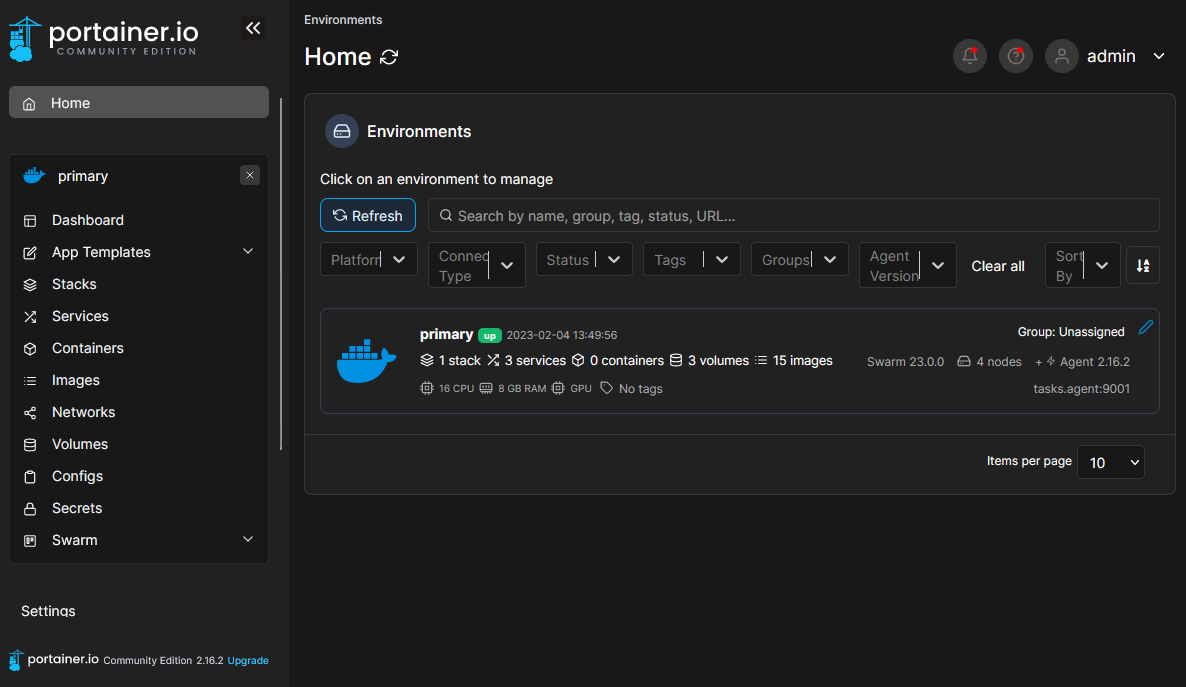Click the home icon in sidebar Home item
1186x687 pixels.
[x=29, y=104]
